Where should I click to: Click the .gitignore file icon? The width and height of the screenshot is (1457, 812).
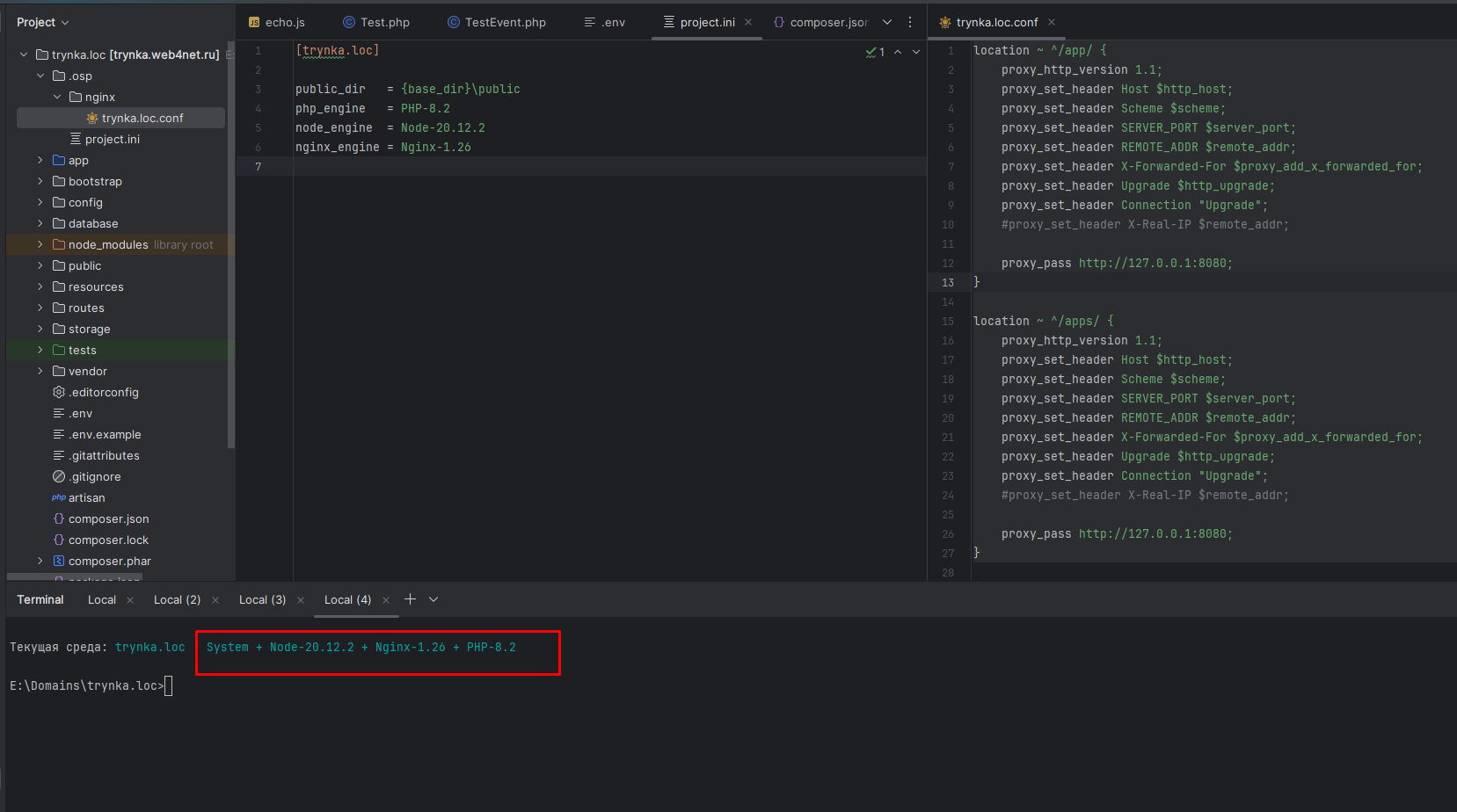pyautogui.click(x=59, y=476)
